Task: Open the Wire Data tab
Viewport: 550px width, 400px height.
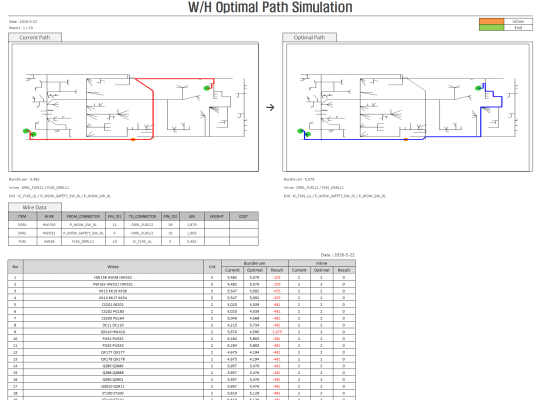Action: pyautogui.click(x=35, y=207)
